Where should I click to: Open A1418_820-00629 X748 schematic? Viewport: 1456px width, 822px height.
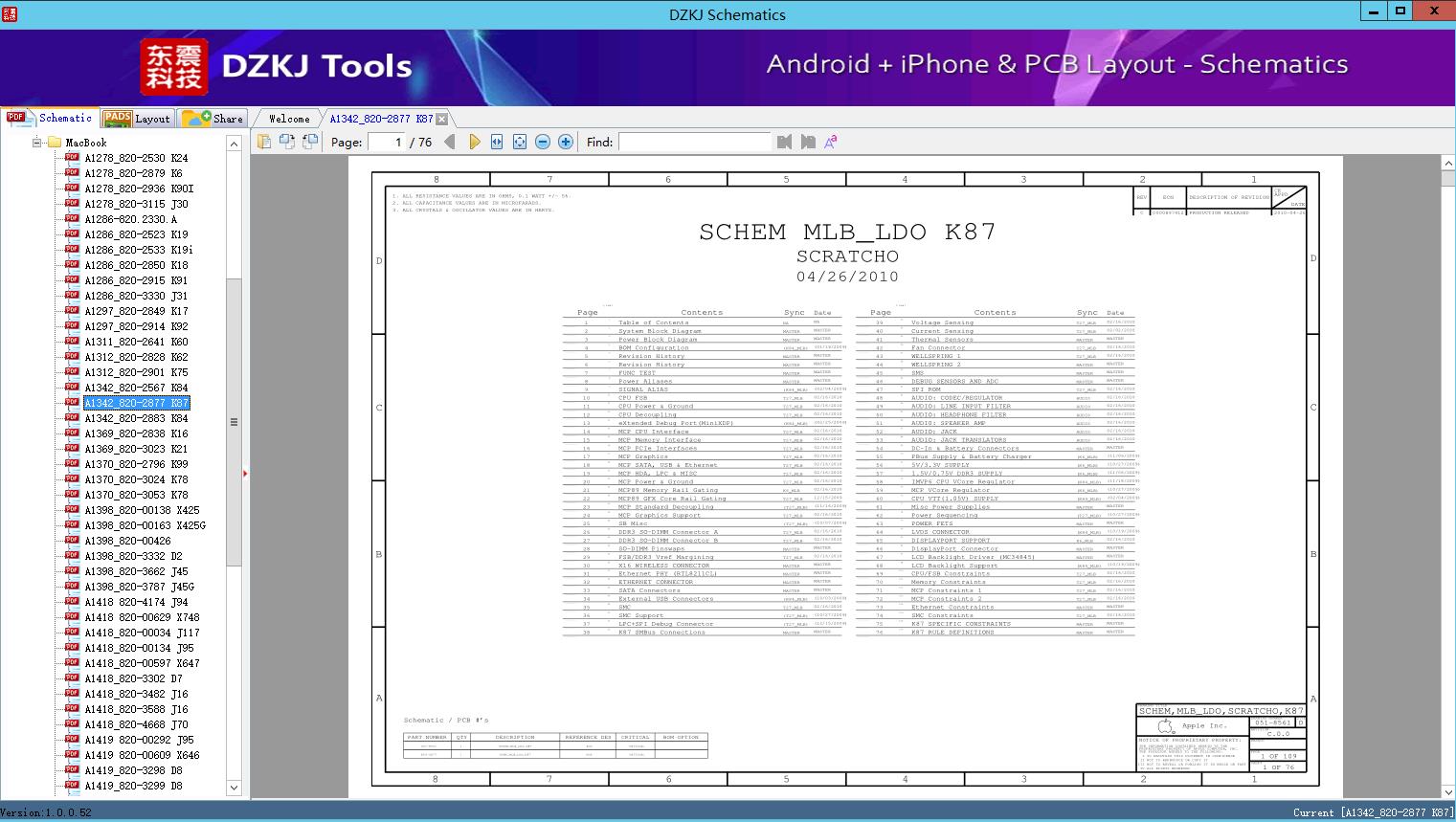142,617
